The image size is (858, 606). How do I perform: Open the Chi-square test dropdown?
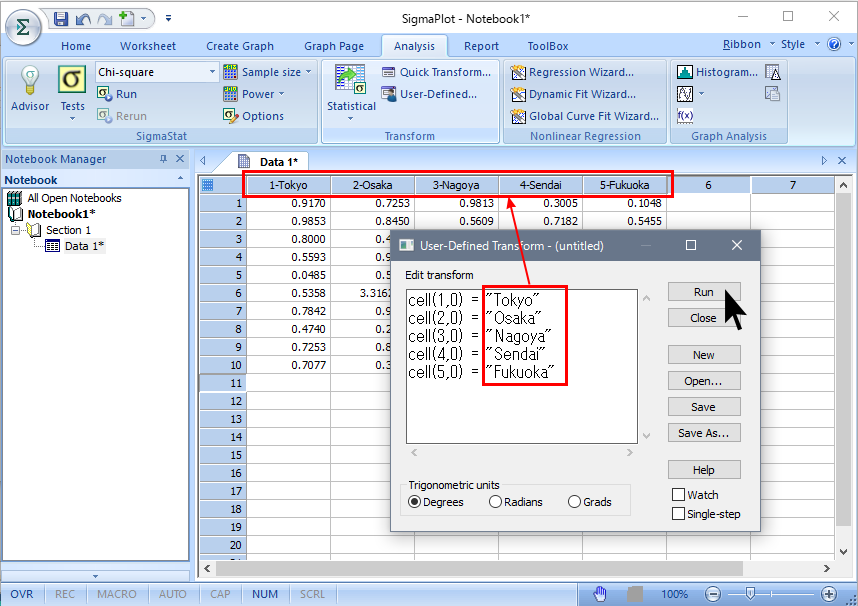[212, 72]
